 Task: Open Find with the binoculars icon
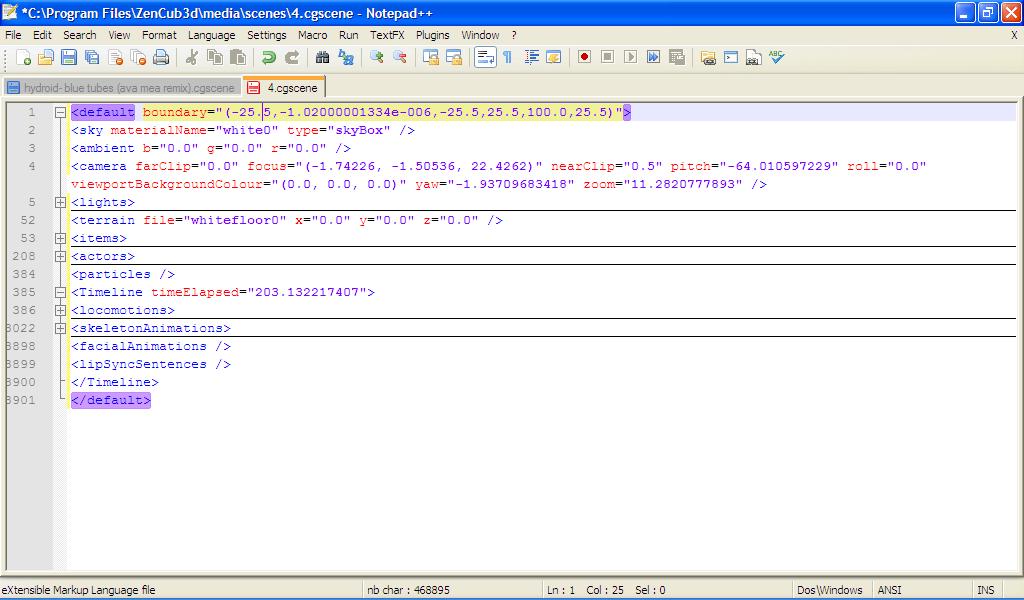tap(323, 58)
